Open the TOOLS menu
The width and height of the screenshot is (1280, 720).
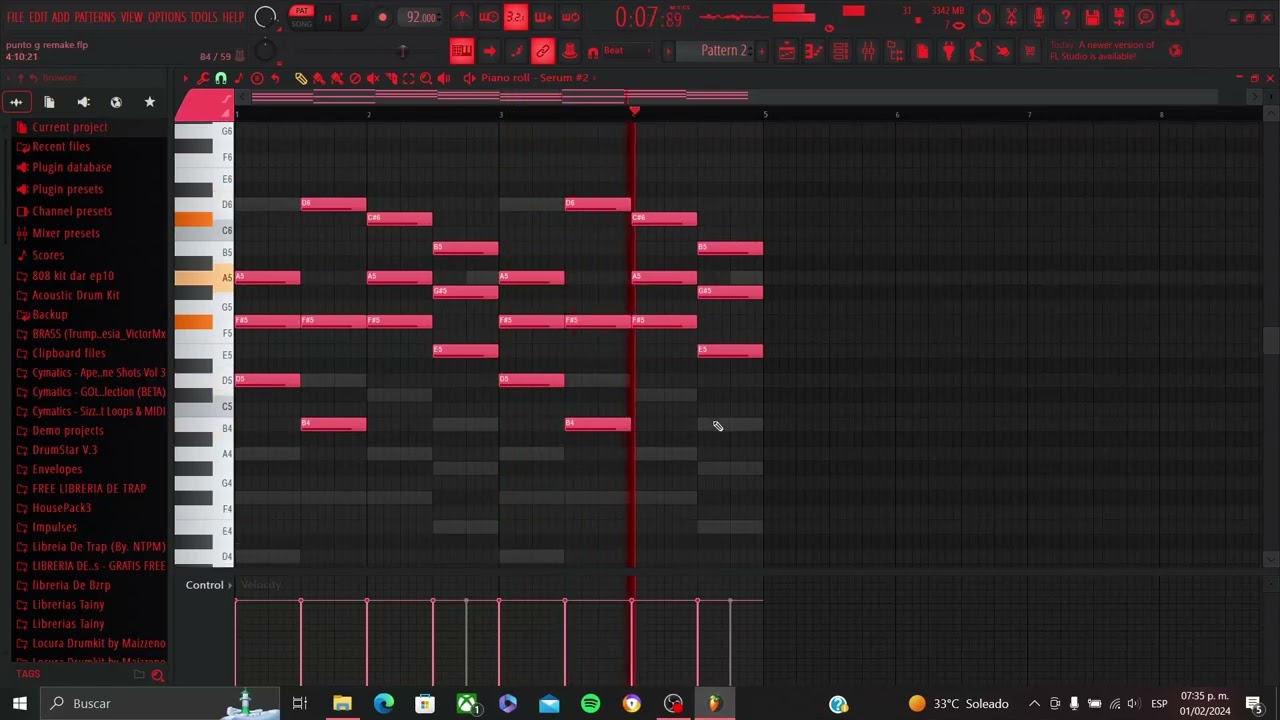click(204, 18)
